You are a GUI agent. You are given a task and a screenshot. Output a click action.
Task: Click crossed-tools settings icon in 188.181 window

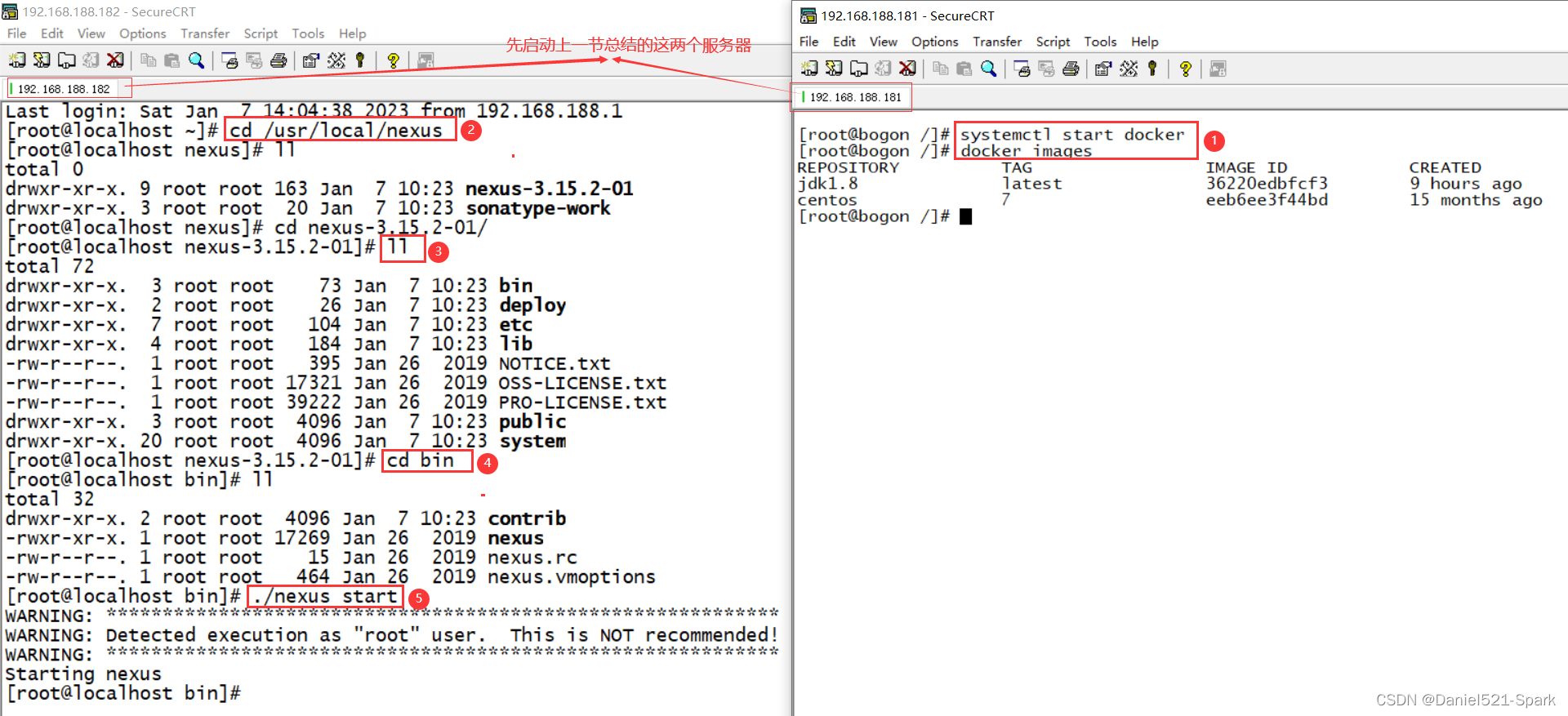coord(1129,69)
